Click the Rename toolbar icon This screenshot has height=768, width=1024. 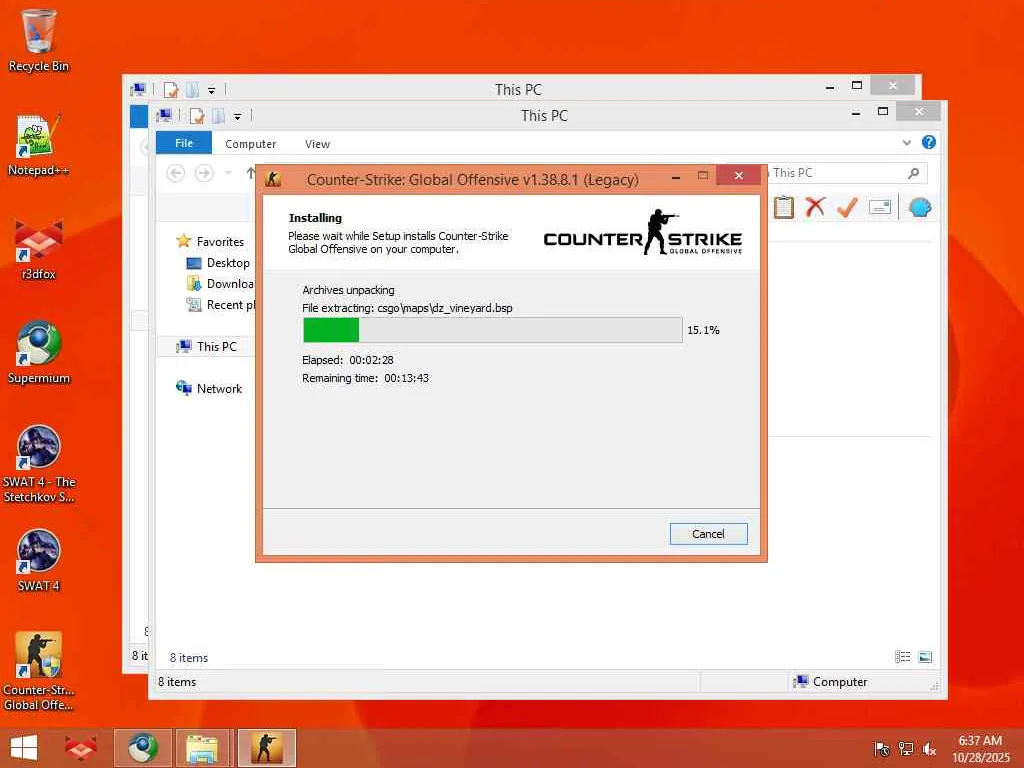880,208
